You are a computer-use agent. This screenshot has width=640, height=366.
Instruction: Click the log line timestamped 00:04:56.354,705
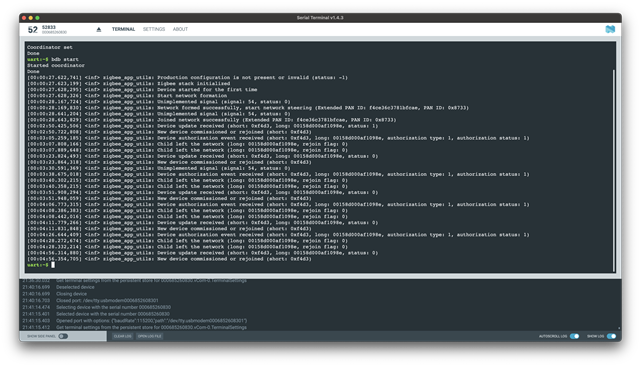pyautogui.click(x=169, y=259)
